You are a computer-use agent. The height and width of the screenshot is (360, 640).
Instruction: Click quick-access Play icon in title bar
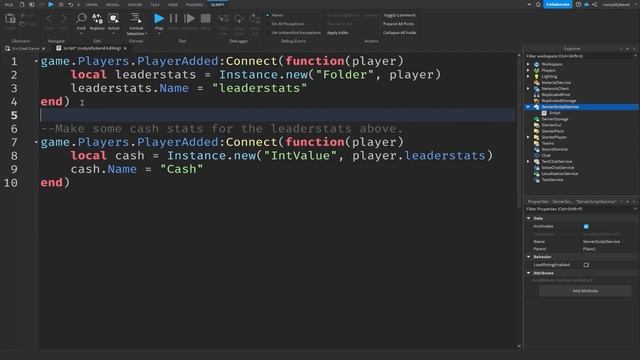[51, 4]
